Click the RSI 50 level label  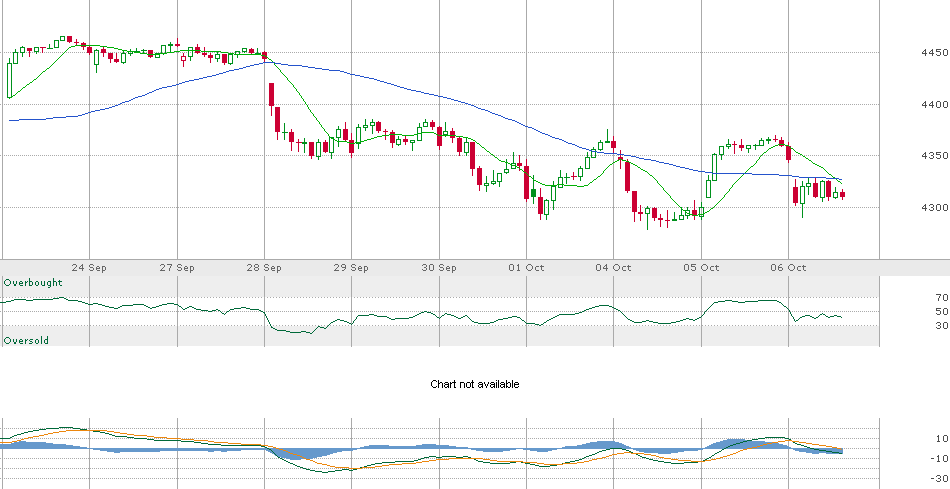(942, 311)
